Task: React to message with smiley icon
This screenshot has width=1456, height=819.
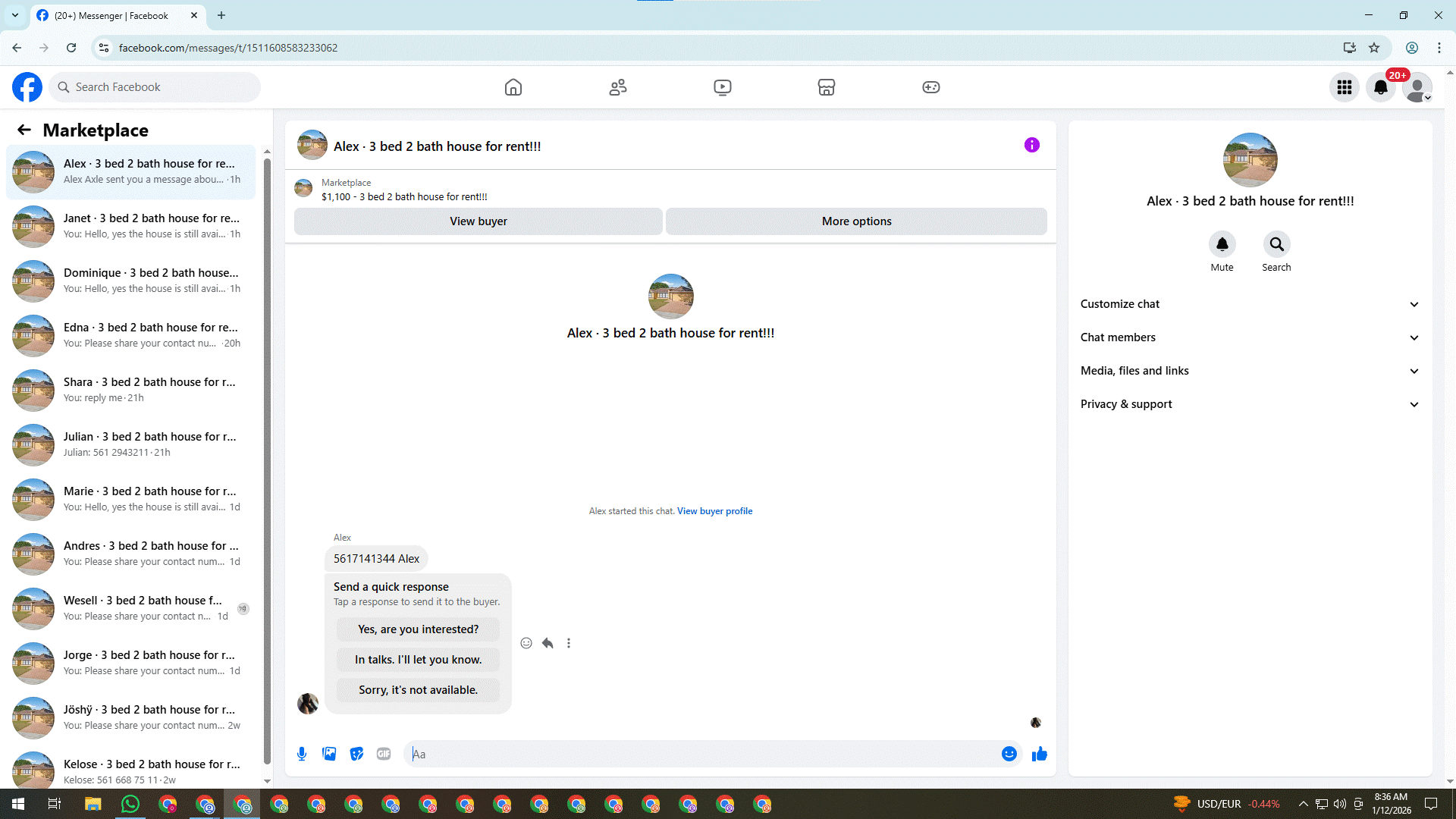Action: (x=526, y=643)
